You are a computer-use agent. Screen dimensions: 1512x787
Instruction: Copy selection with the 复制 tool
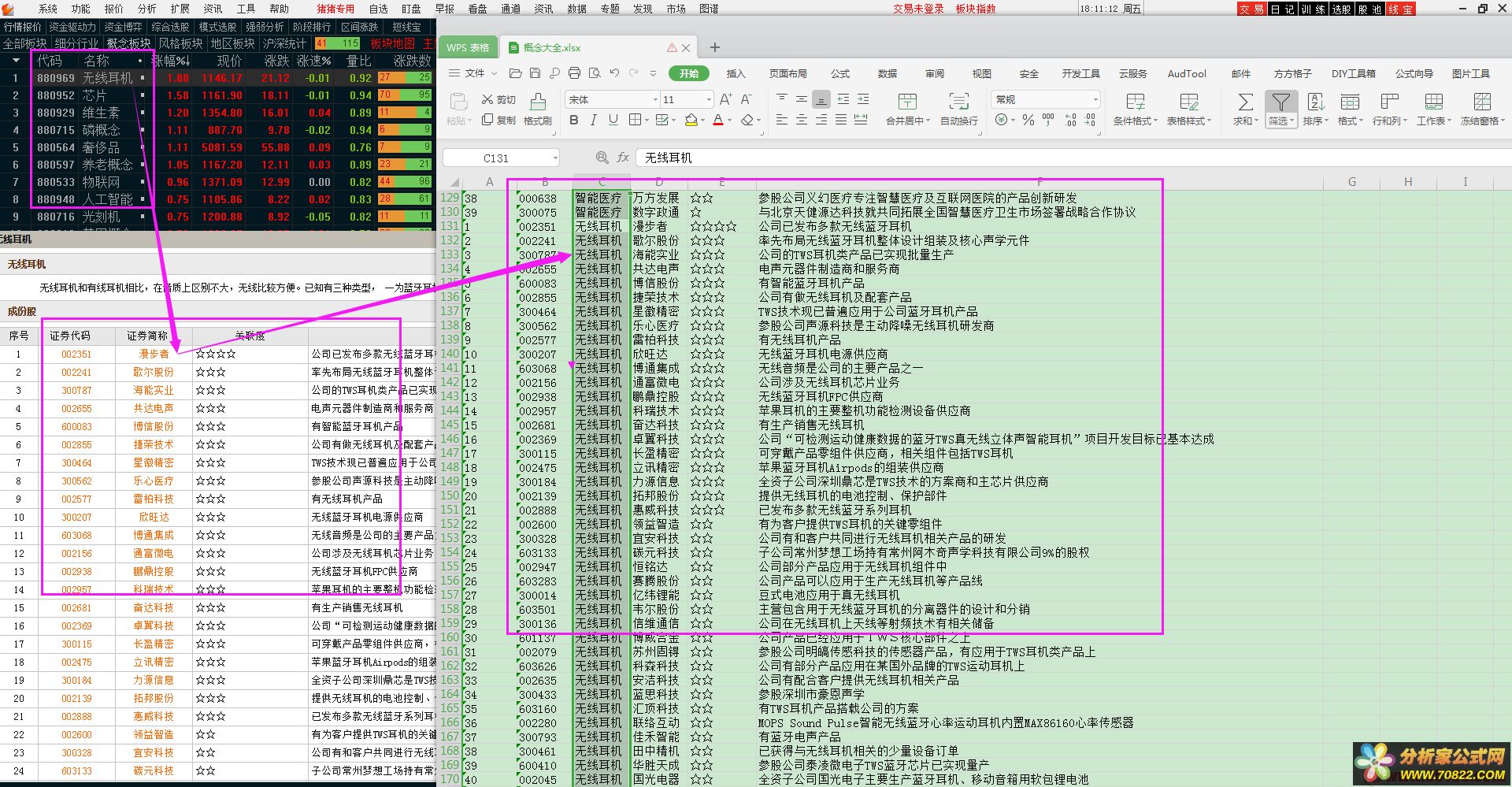pyautogui.click(x=498, y=120)
